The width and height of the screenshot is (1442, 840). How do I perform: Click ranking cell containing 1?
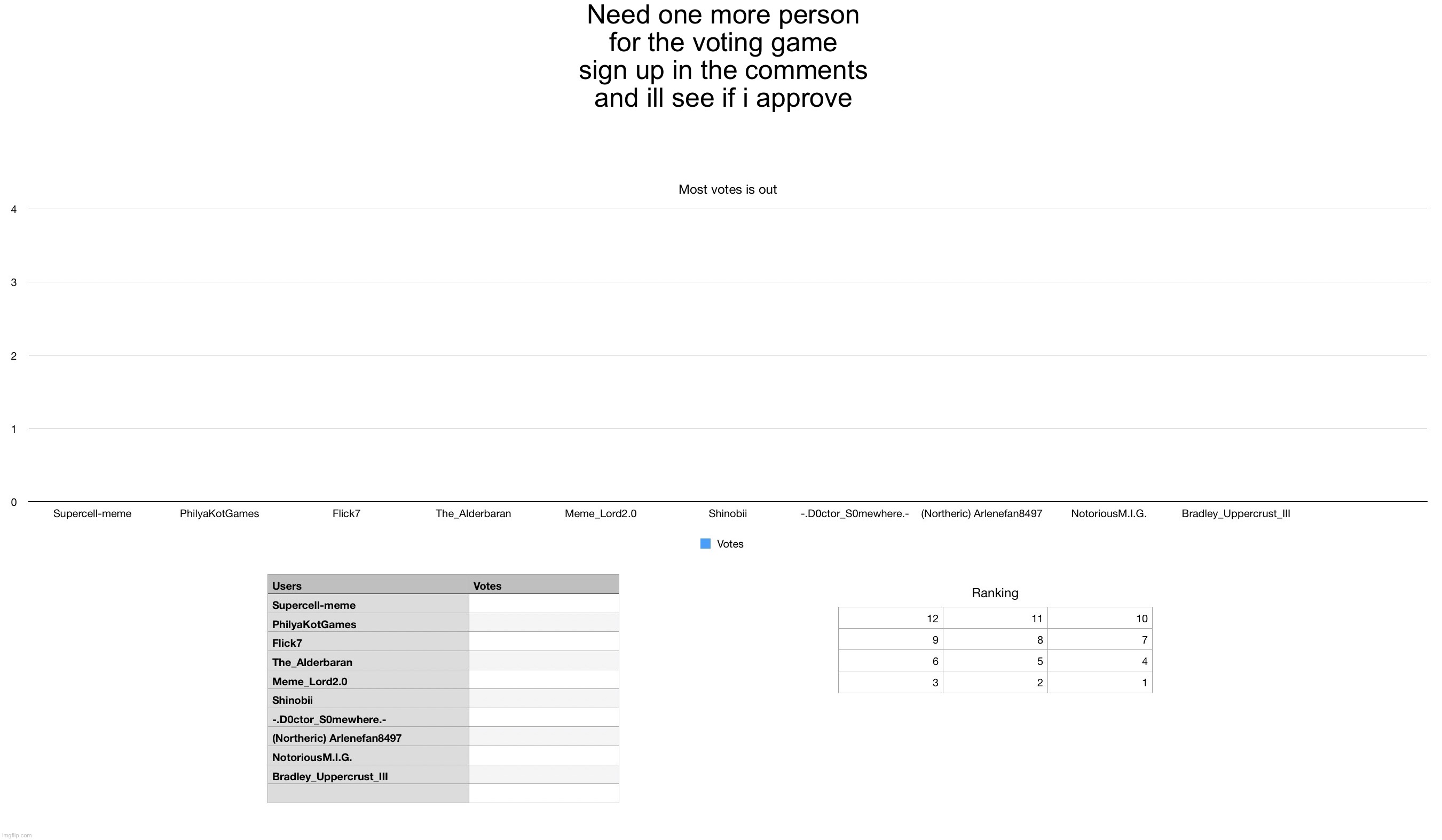(1100, 682)
